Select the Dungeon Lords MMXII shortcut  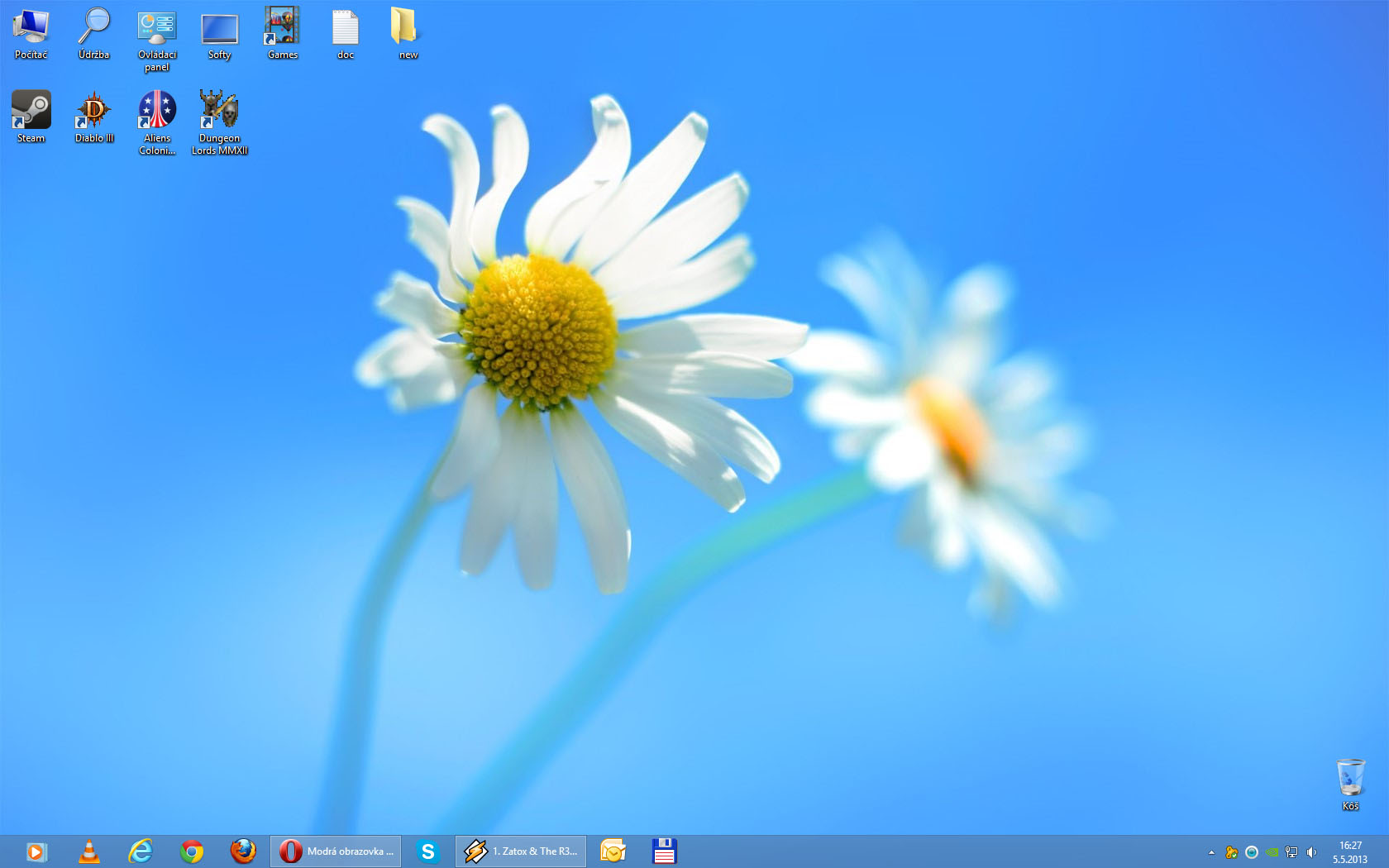(219, 122)
